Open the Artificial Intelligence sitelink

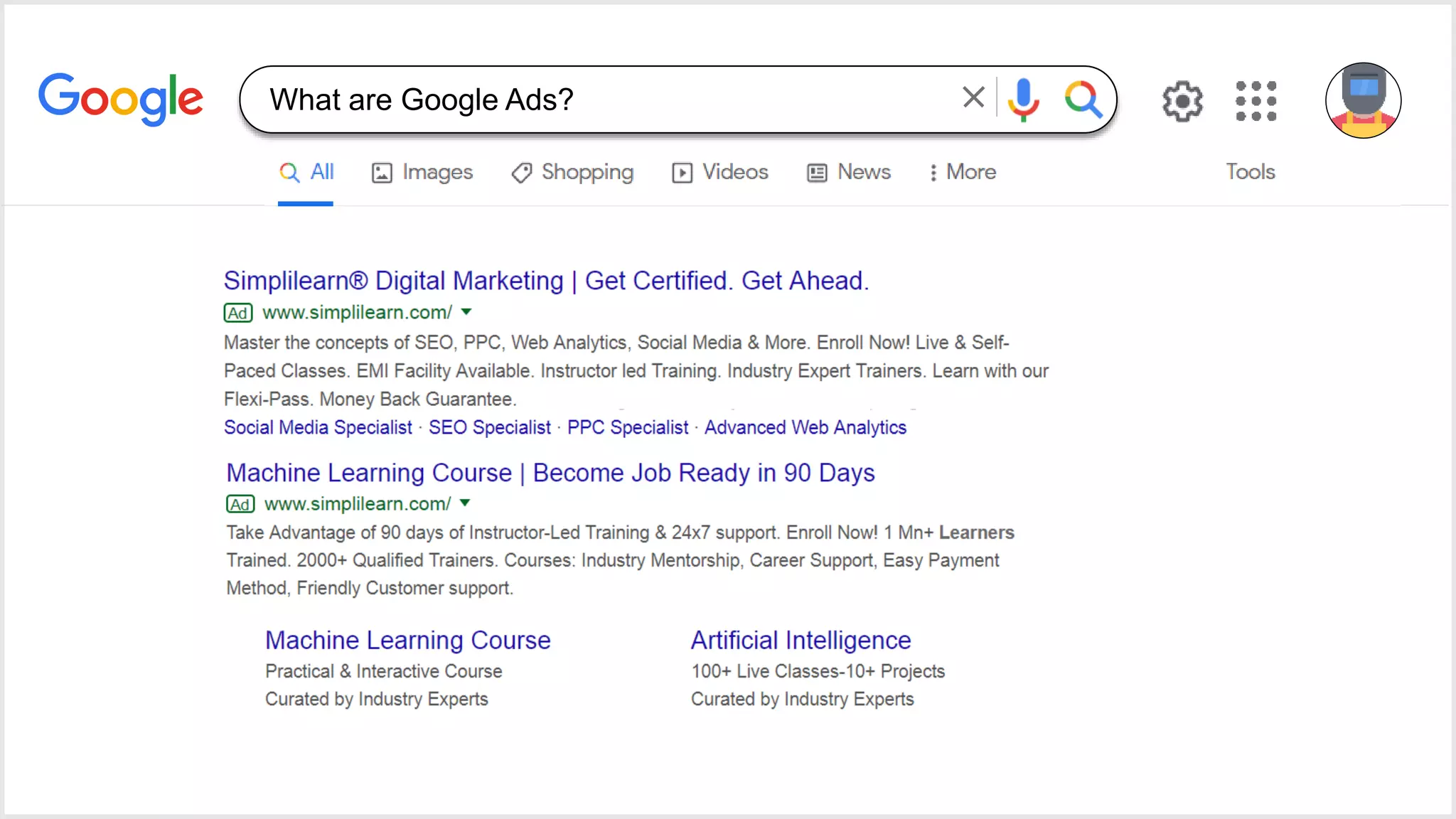click(x=801, y=641)
